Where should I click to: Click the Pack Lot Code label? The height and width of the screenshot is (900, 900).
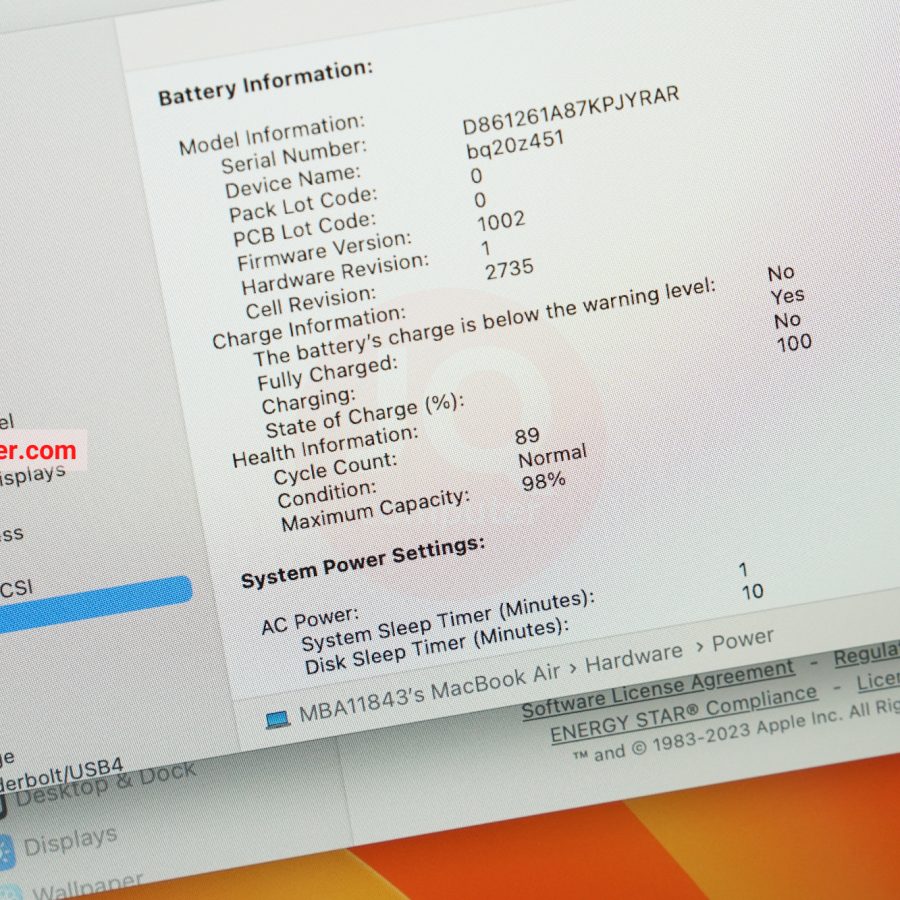coord(302,204)
